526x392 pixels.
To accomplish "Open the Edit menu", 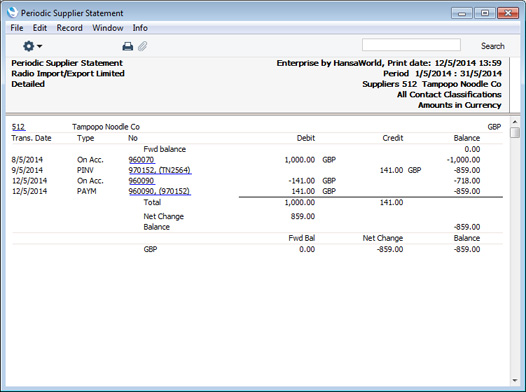I will 40,28.
